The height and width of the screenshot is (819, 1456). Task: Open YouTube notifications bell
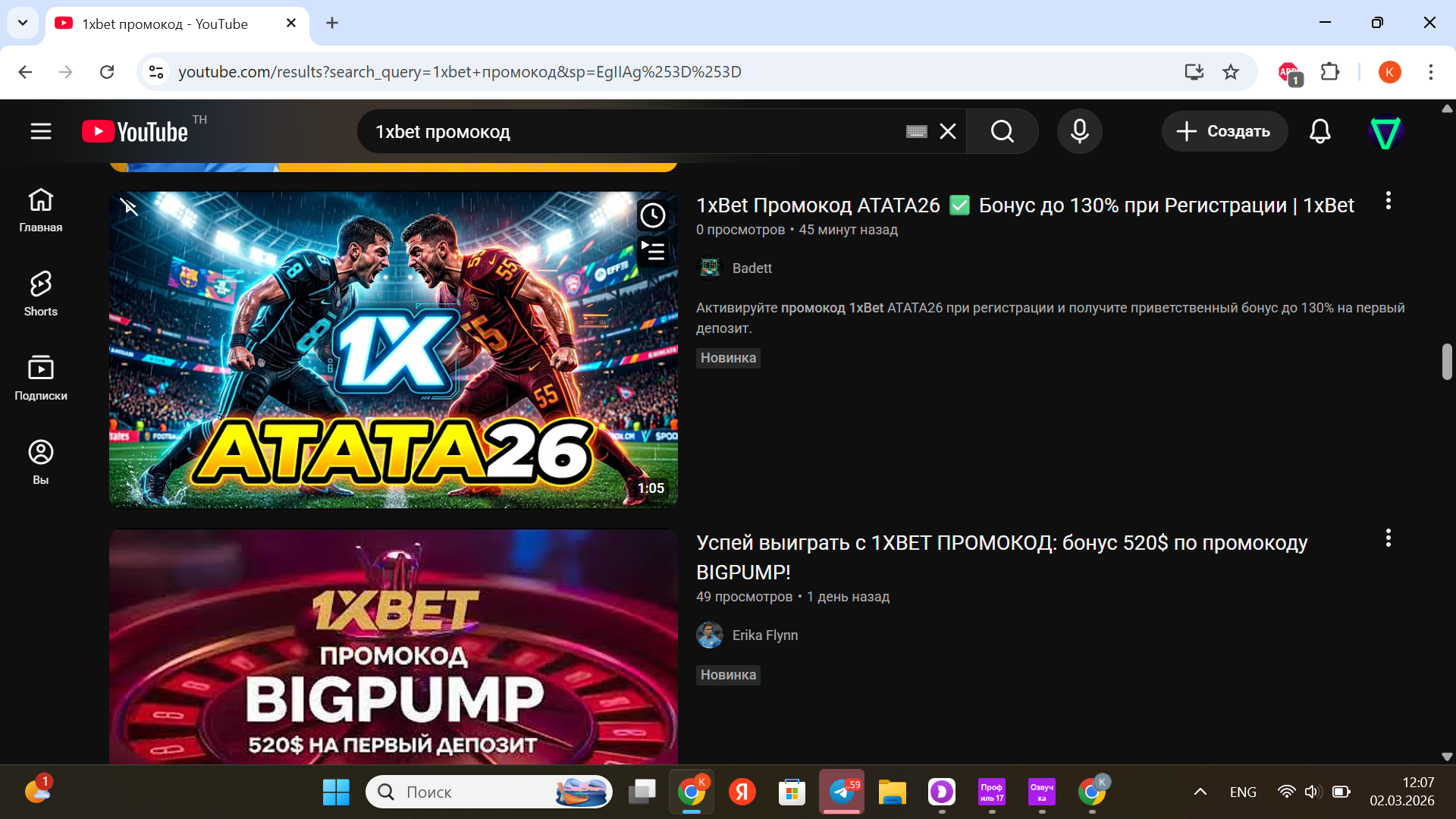[x=1319, y=131]
